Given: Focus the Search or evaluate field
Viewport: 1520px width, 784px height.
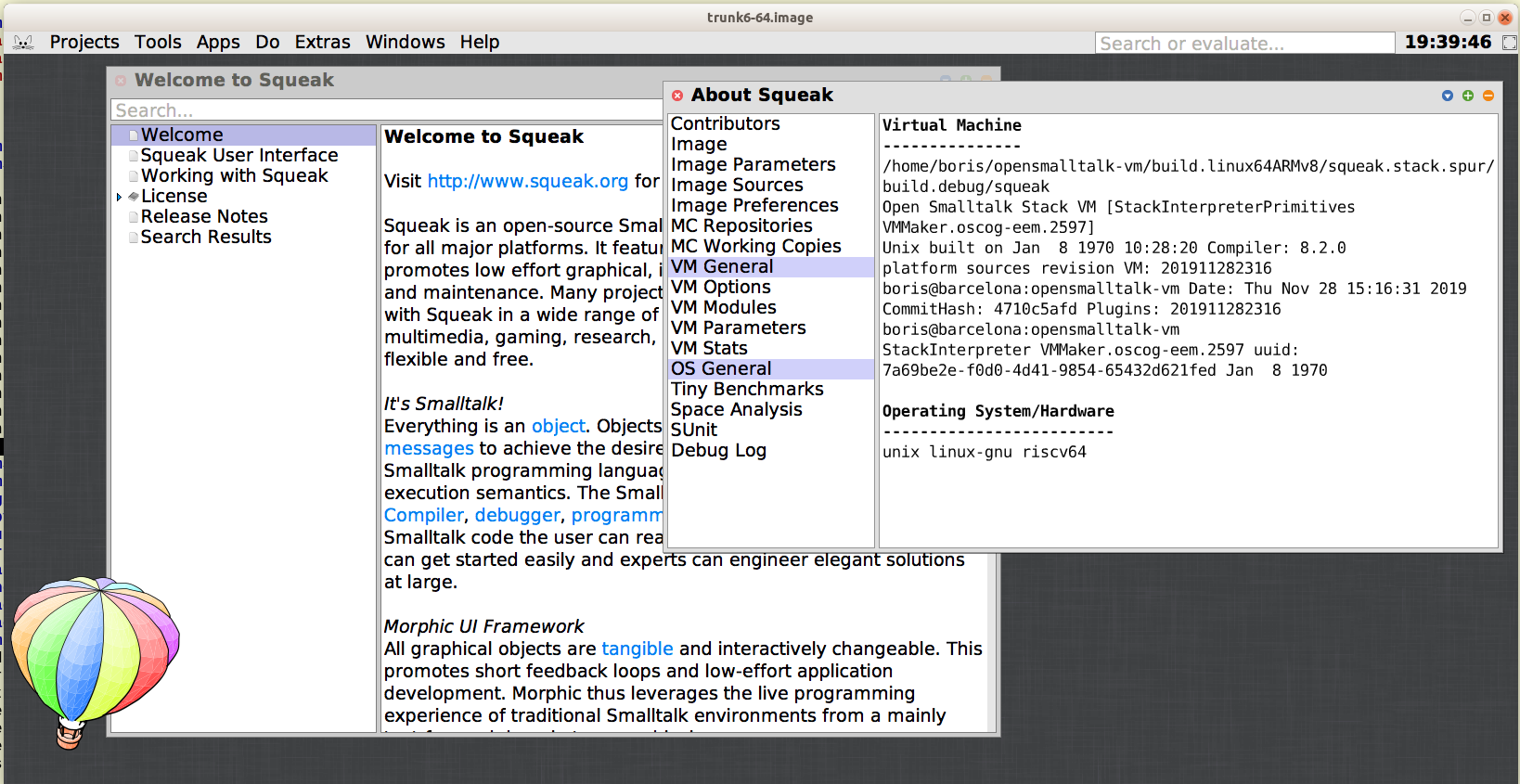Looking at the screenshot, I should click(x=1244, y=43).
